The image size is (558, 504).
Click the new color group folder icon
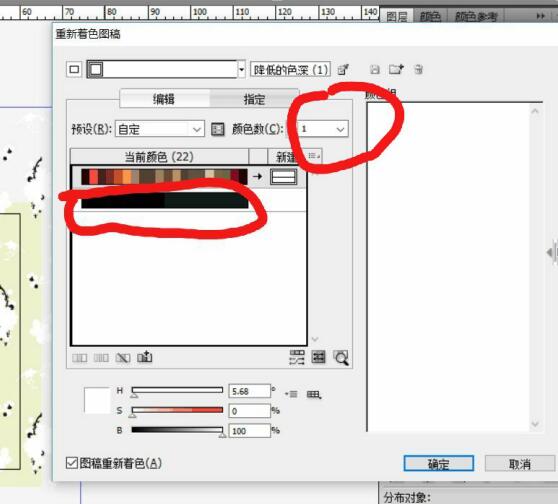(x=396, y=69)
